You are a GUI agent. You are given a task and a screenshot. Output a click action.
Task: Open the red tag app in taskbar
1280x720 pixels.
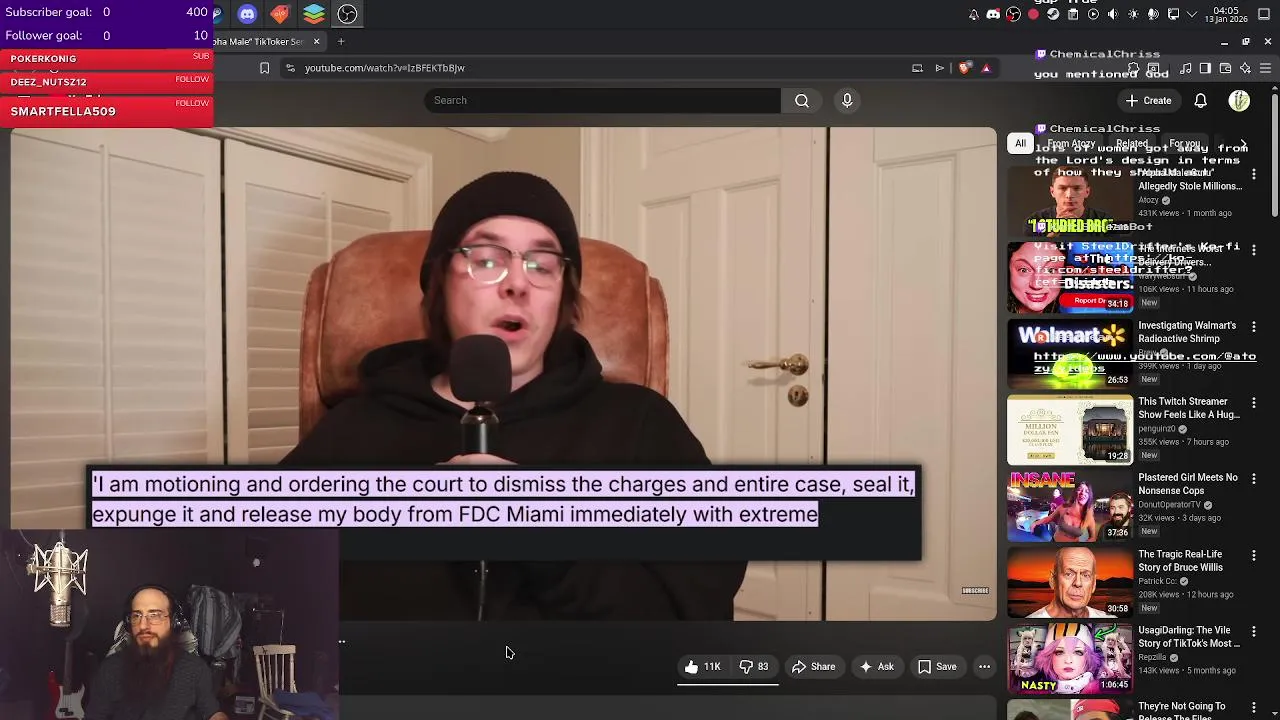coord(280,14)
